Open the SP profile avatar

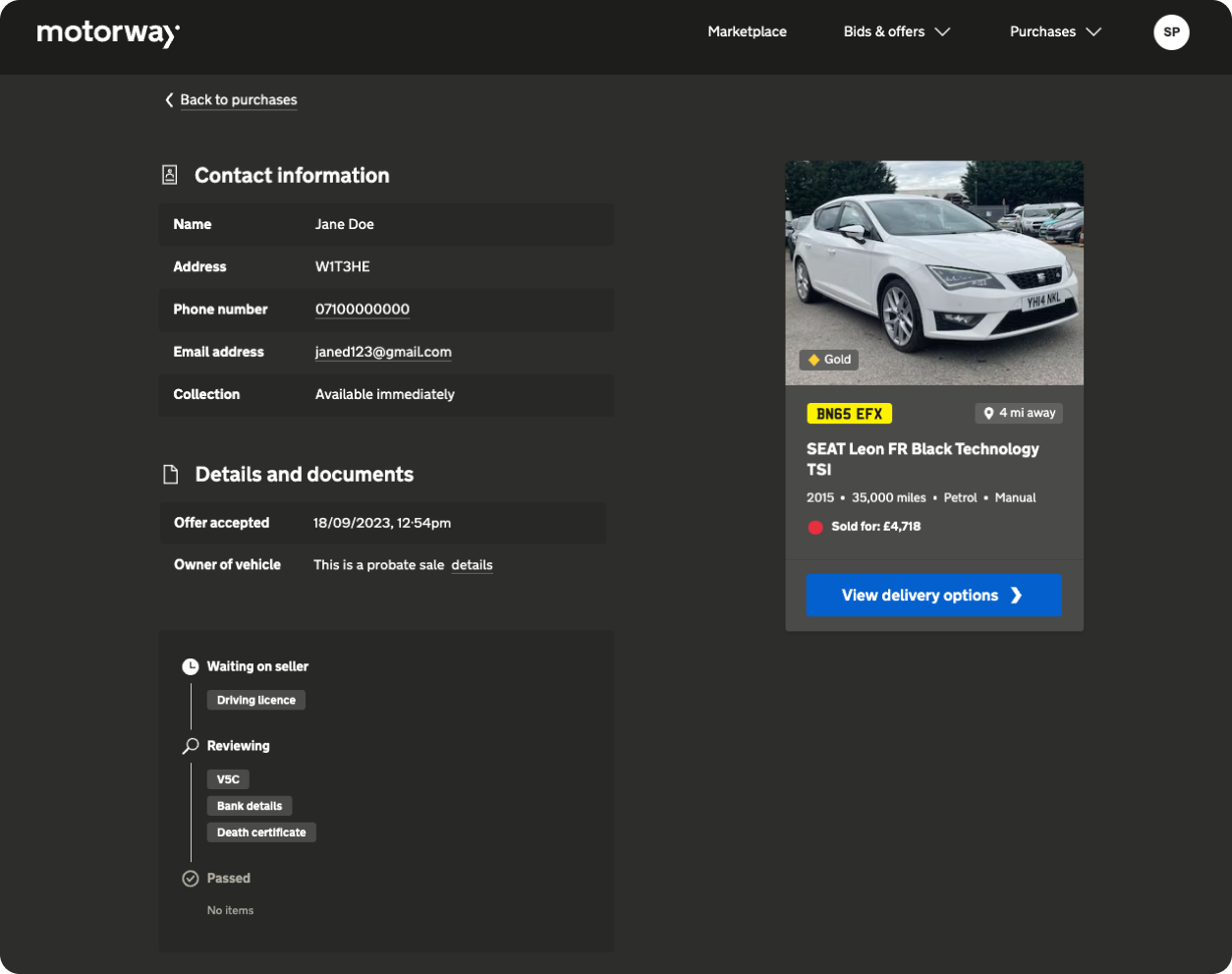1171,31
